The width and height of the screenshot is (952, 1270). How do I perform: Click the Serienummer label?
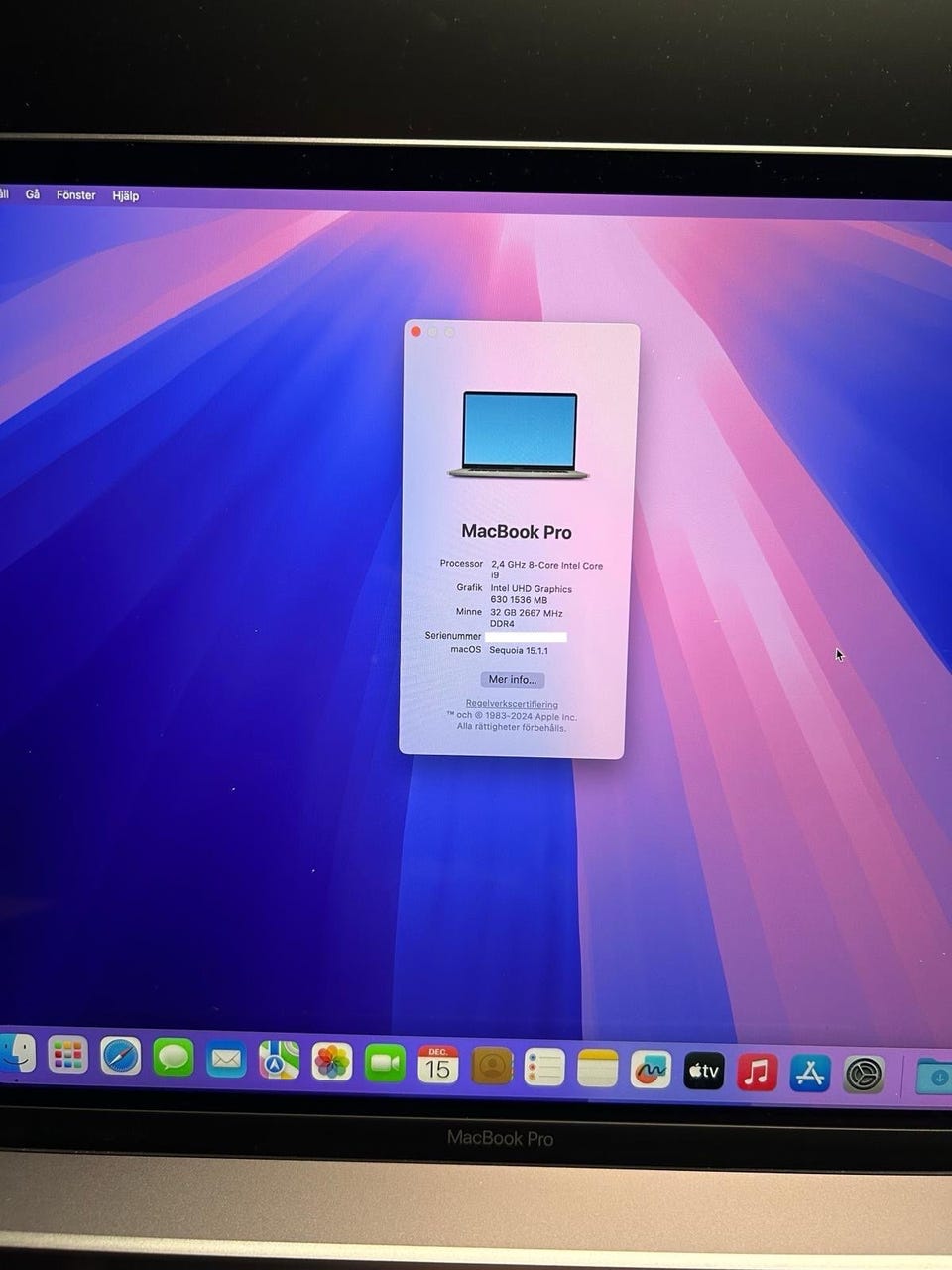pyautogui.click(x=453, y=636)
